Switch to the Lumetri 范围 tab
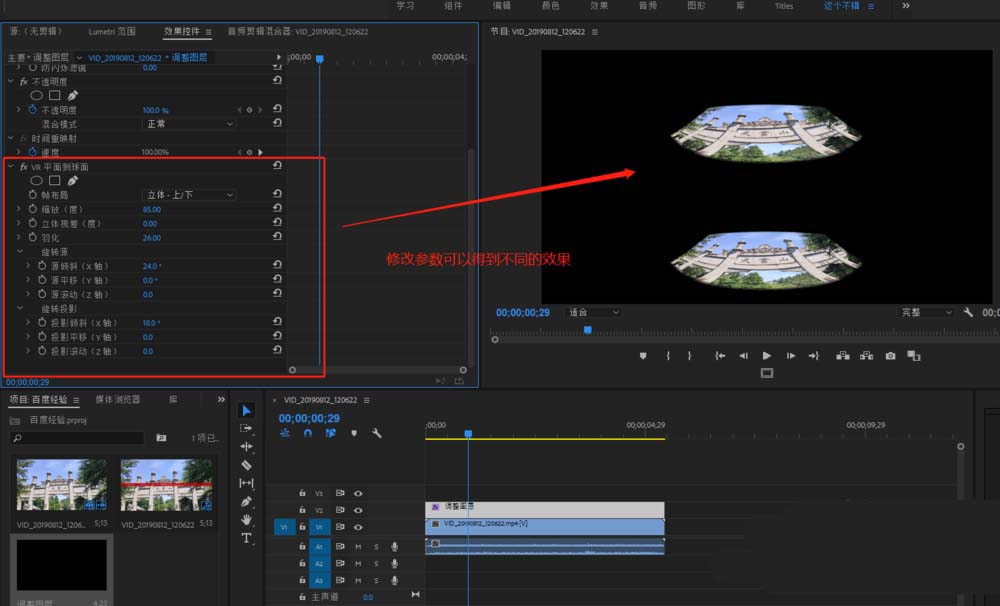Viewport: 1000px width, 606px height. coord(112,33)
